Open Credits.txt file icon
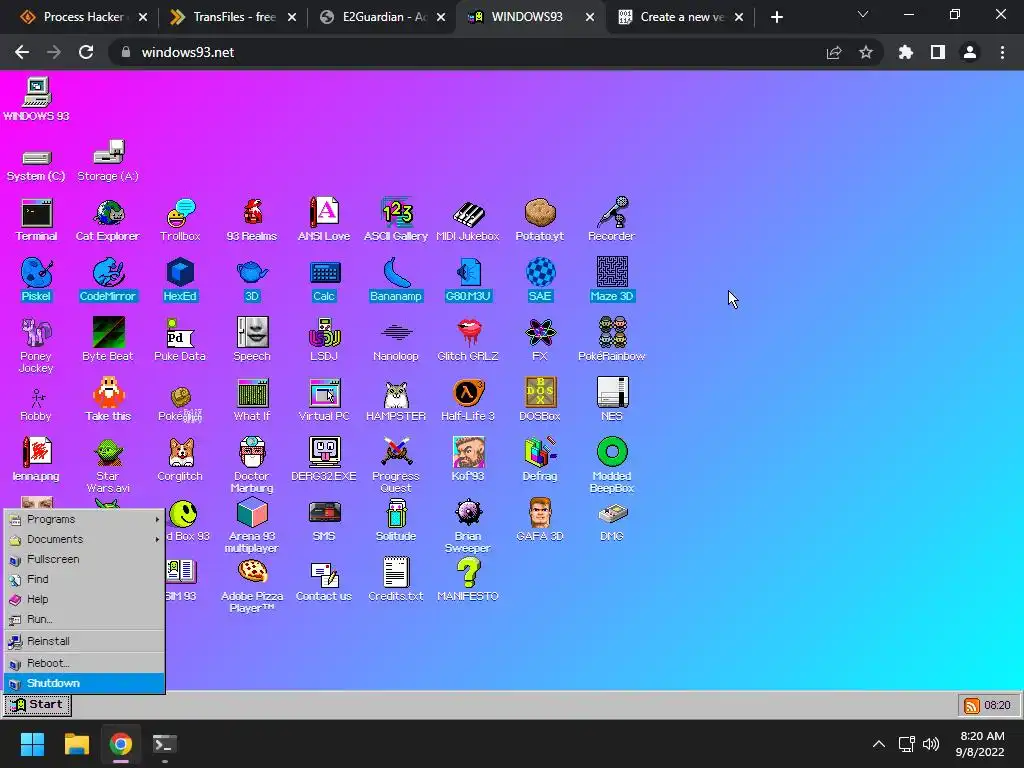The height and width of the screenshot is (768, 1024). pos(396,580)
